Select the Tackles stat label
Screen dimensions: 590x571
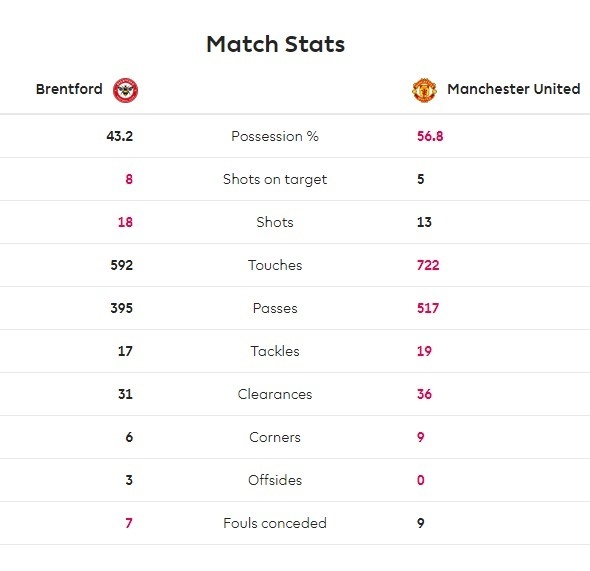click(x=275, y=351)
